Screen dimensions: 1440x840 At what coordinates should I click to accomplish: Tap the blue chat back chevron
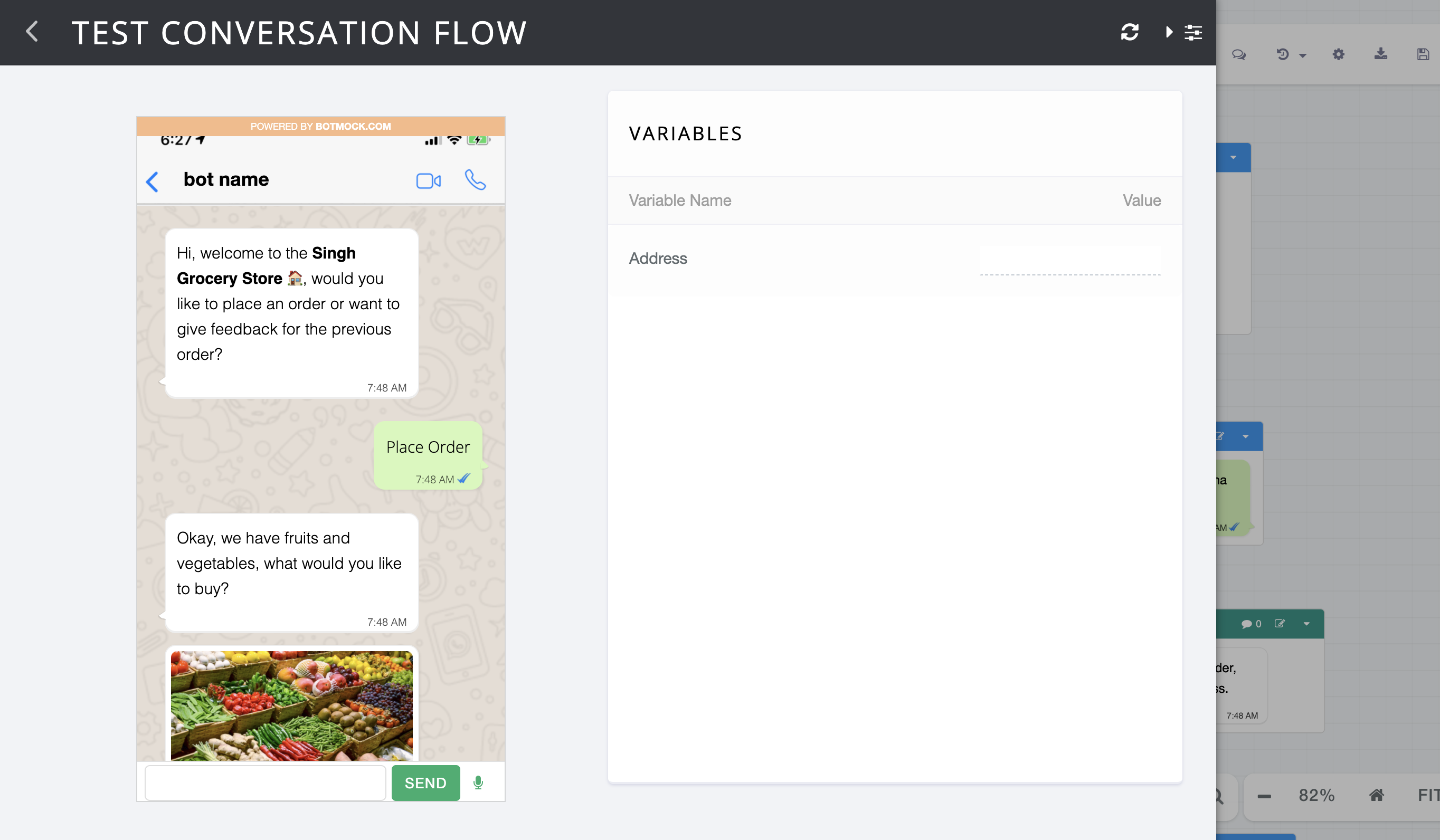152,182
